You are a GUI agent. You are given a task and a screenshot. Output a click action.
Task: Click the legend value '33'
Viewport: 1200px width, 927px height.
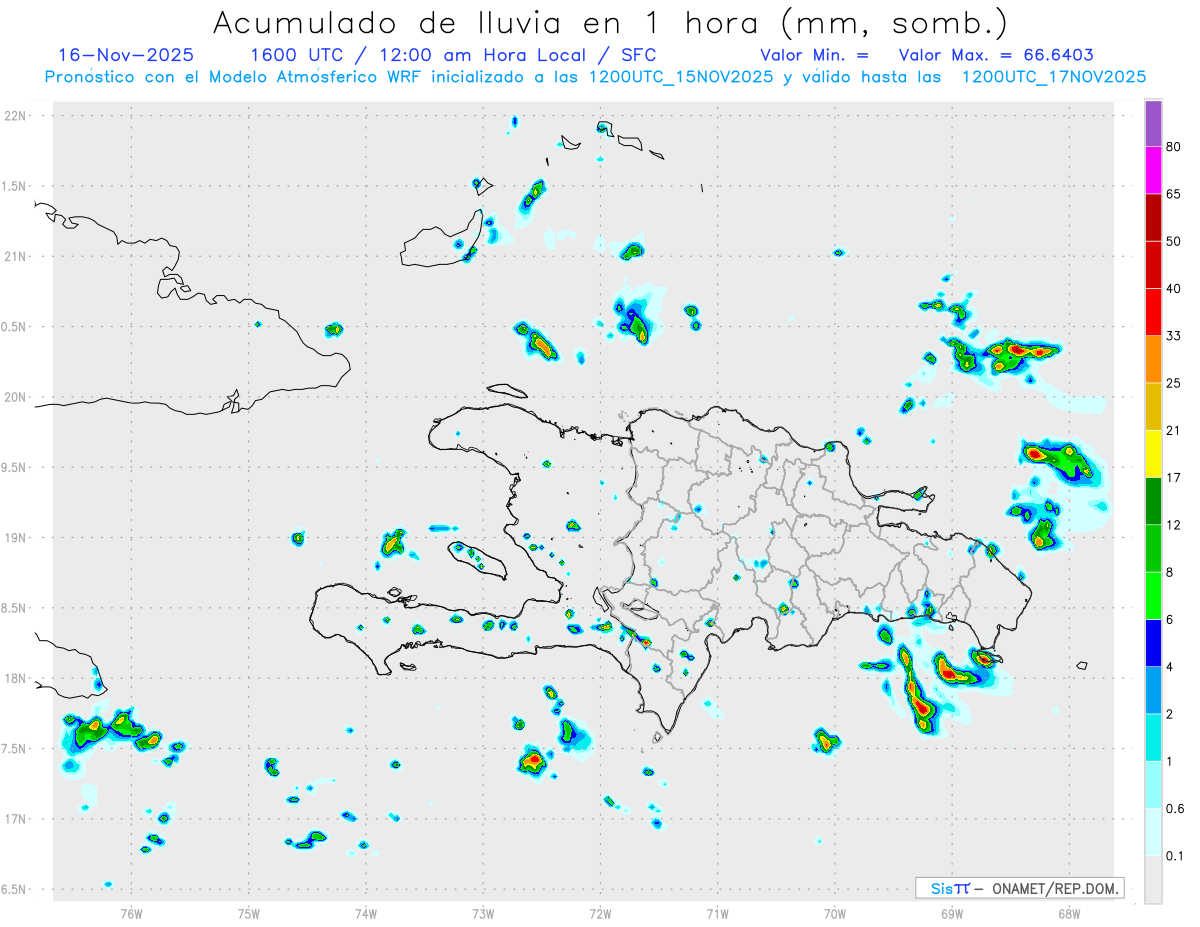pos(1174,336)
